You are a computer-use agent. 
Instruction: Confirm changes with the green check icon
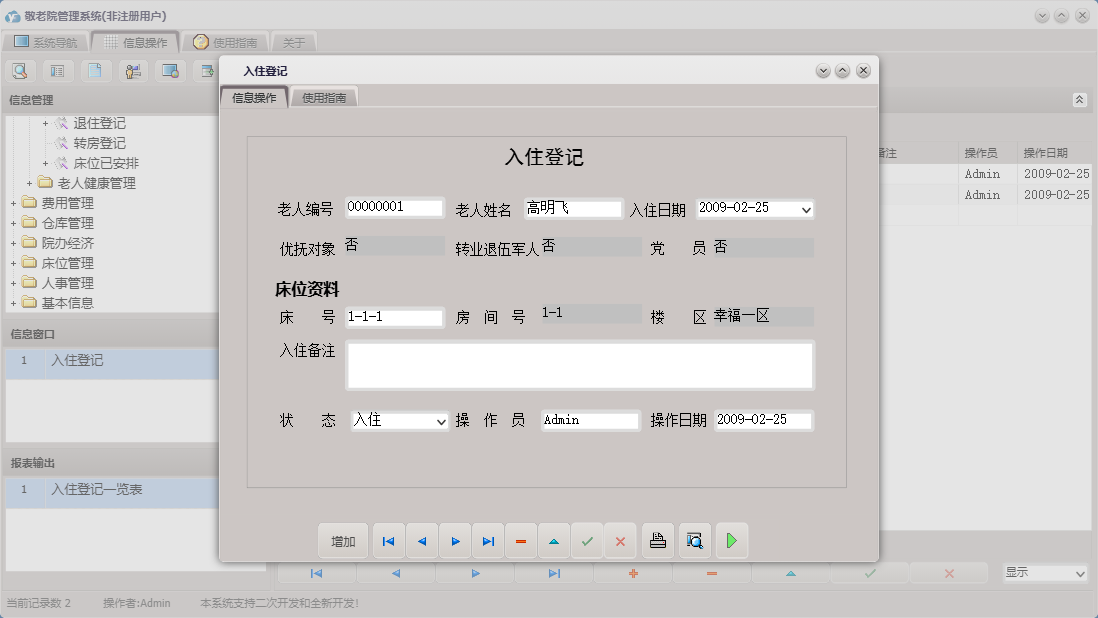coord(588,540)
